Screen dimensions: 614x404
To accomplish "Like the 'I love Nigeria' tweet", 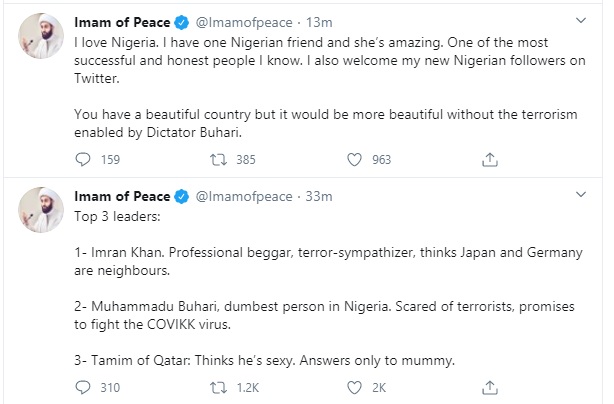I will (353, 158).
